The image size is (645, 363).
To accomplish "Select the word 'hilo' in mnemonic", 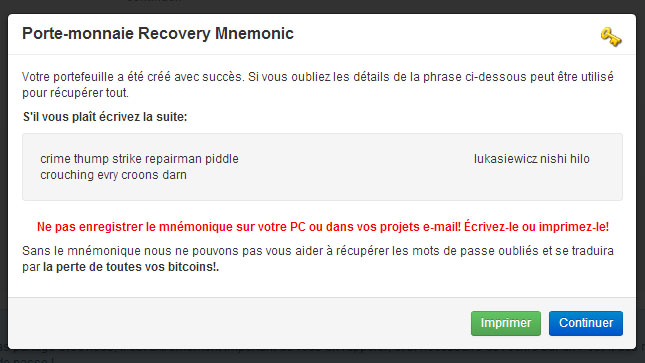I will tap(580, 159).
